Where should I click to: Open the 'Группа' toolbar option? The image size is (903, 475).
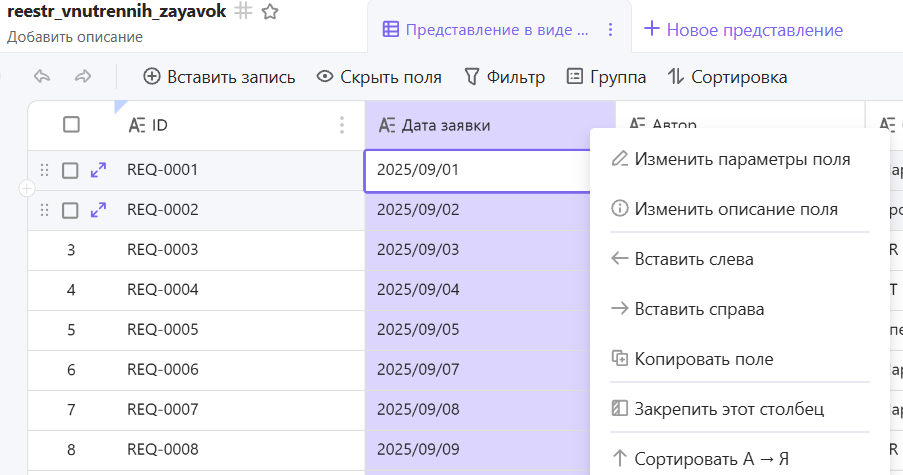coord(606,77)
